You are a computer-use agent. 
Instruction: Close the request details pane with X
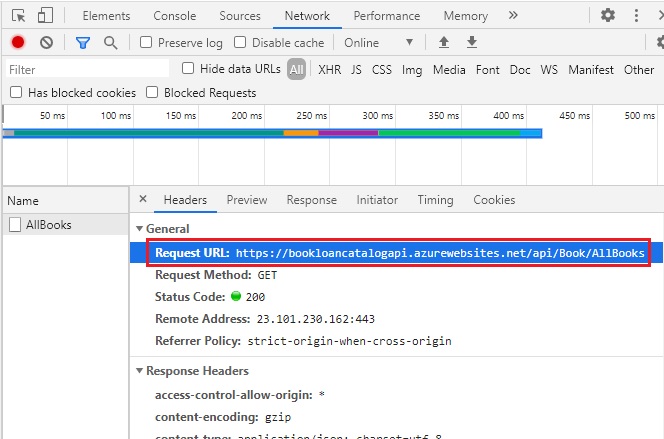coord(143,199)
